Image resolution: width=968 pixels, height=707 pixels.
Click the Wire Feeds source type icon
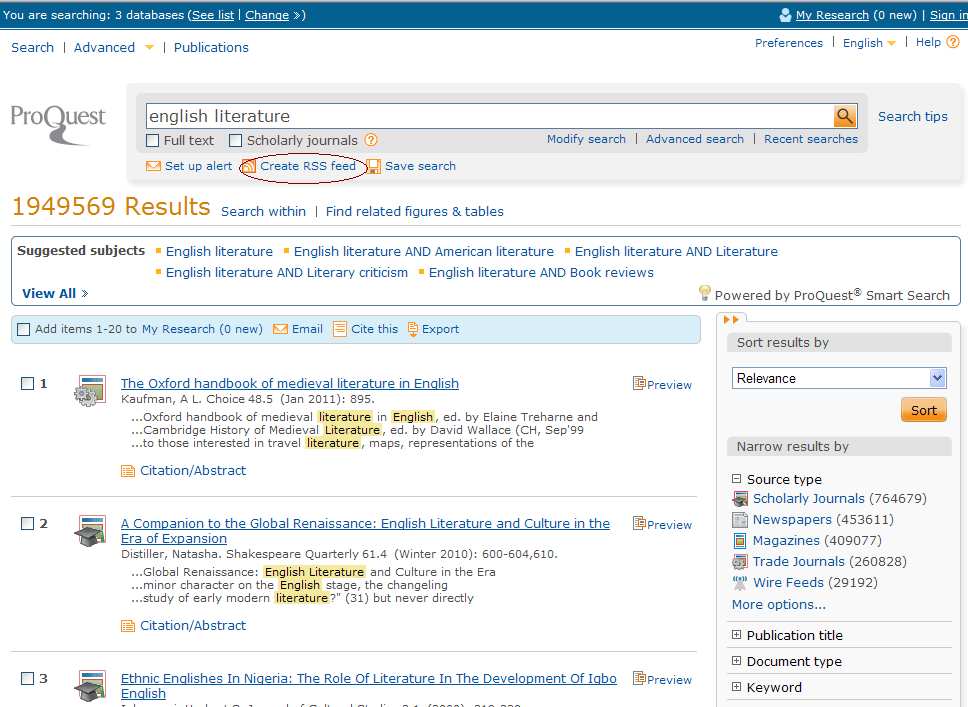[740, 582]
